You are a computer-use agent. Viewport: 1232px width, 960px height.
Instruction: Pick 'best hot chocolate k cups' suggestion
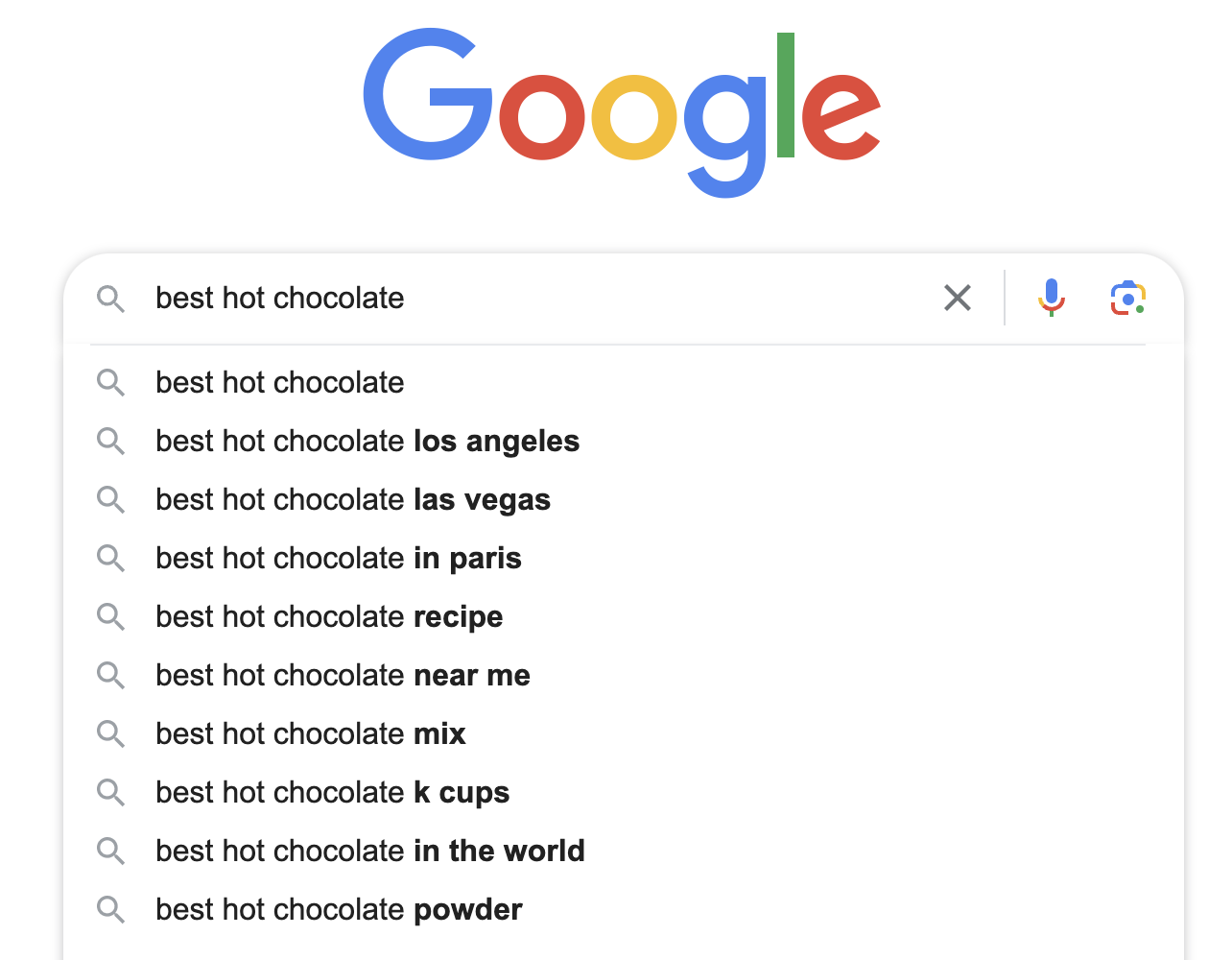pos(332,793)
